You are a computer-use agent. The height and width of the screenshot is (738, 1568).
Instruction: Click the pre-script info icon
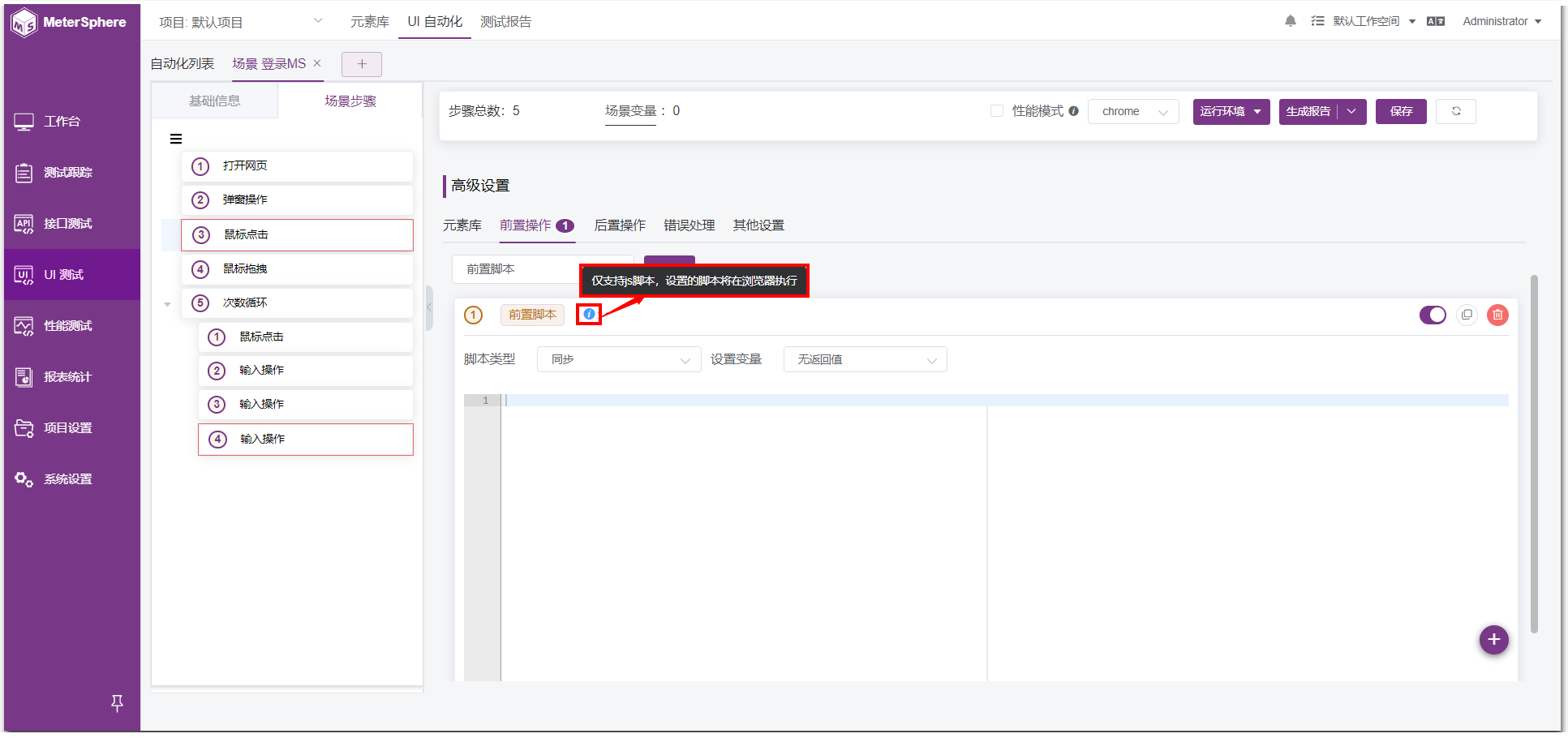[x=589, y=314]
